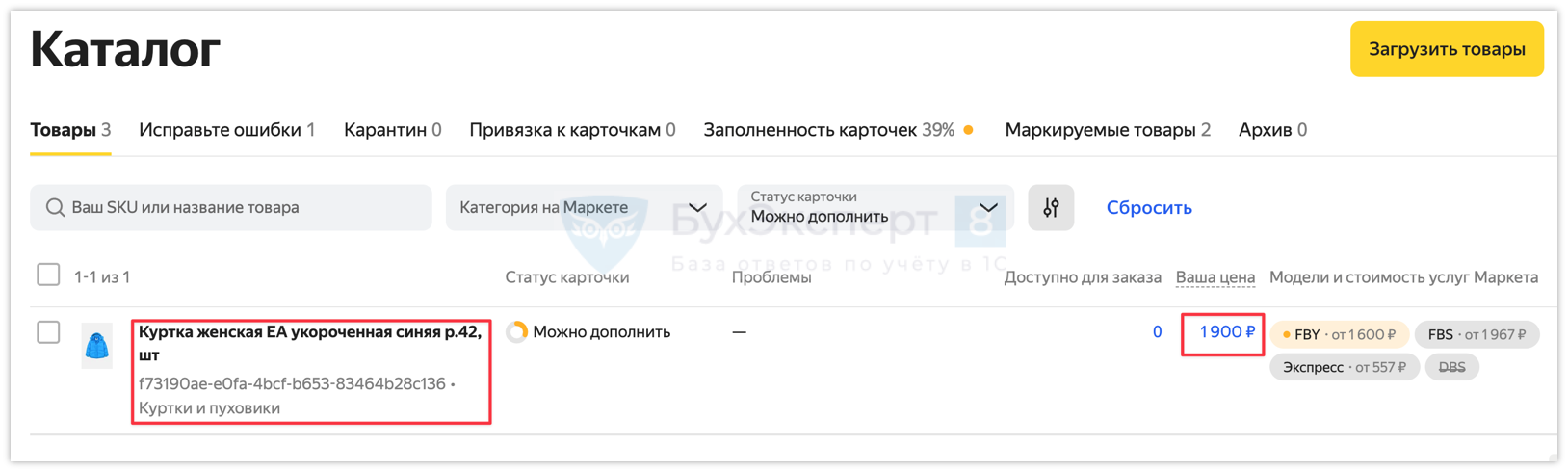Click the crossed-out DBS badge
1568x472 pixels.
point(1451,367)
